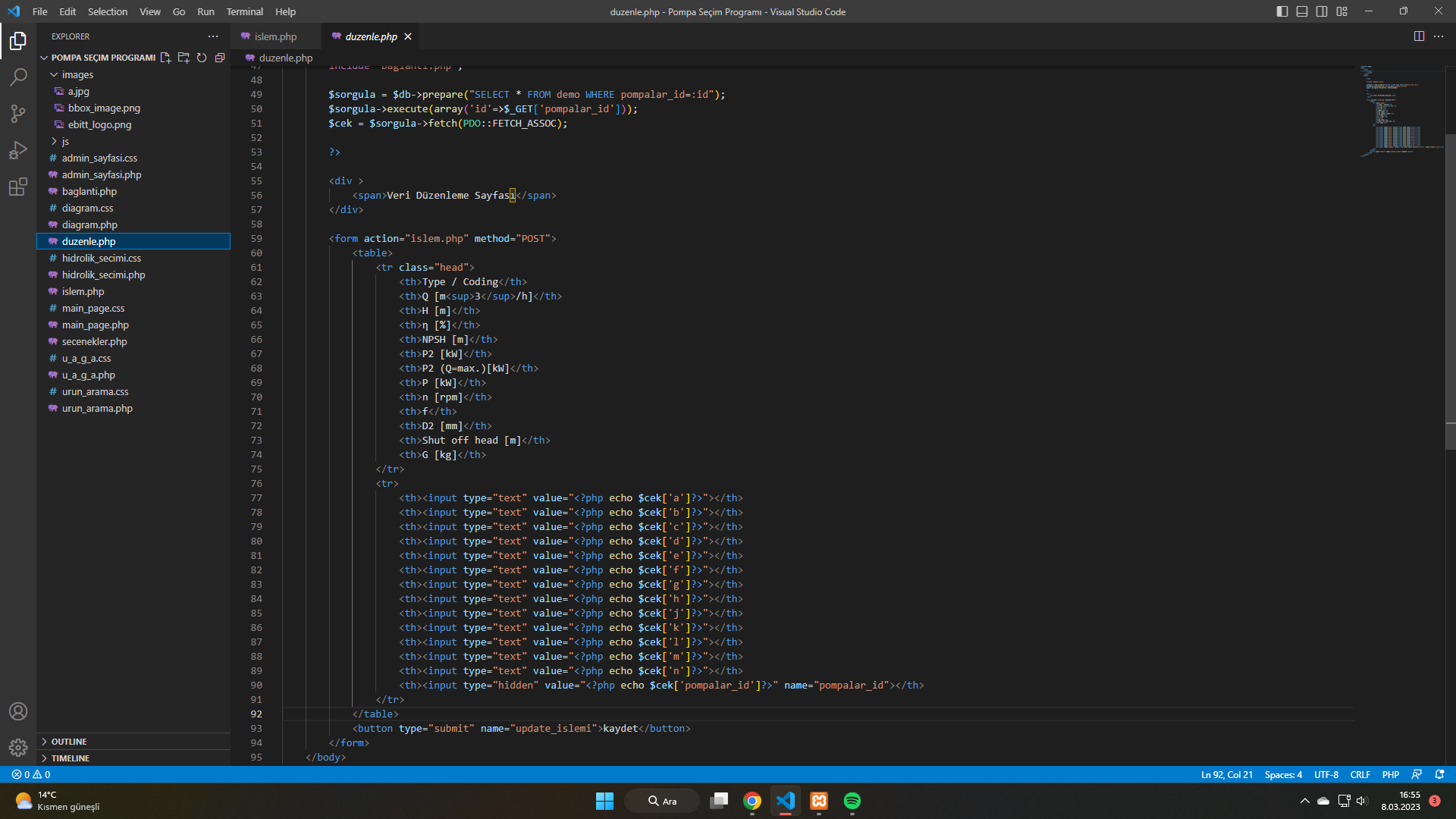The height and width of the screenshot is (819, 1456).
Task: Click the New File icon in Explorer
Action: [x=165, y=58]
